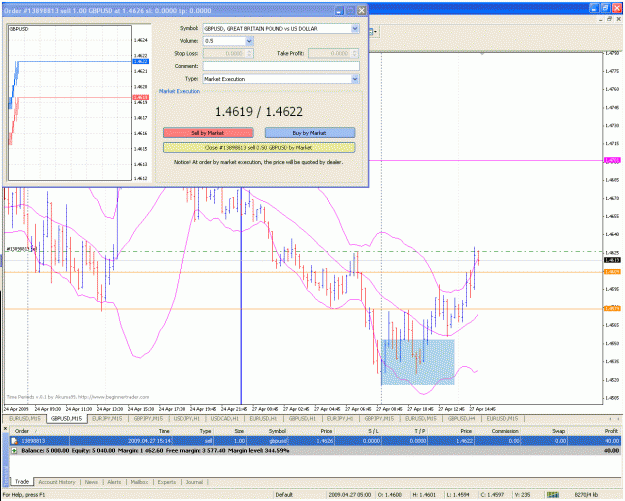625x501 pixels.
Task: Click the connection status bars icon
Action: click(x=553, y=495)
